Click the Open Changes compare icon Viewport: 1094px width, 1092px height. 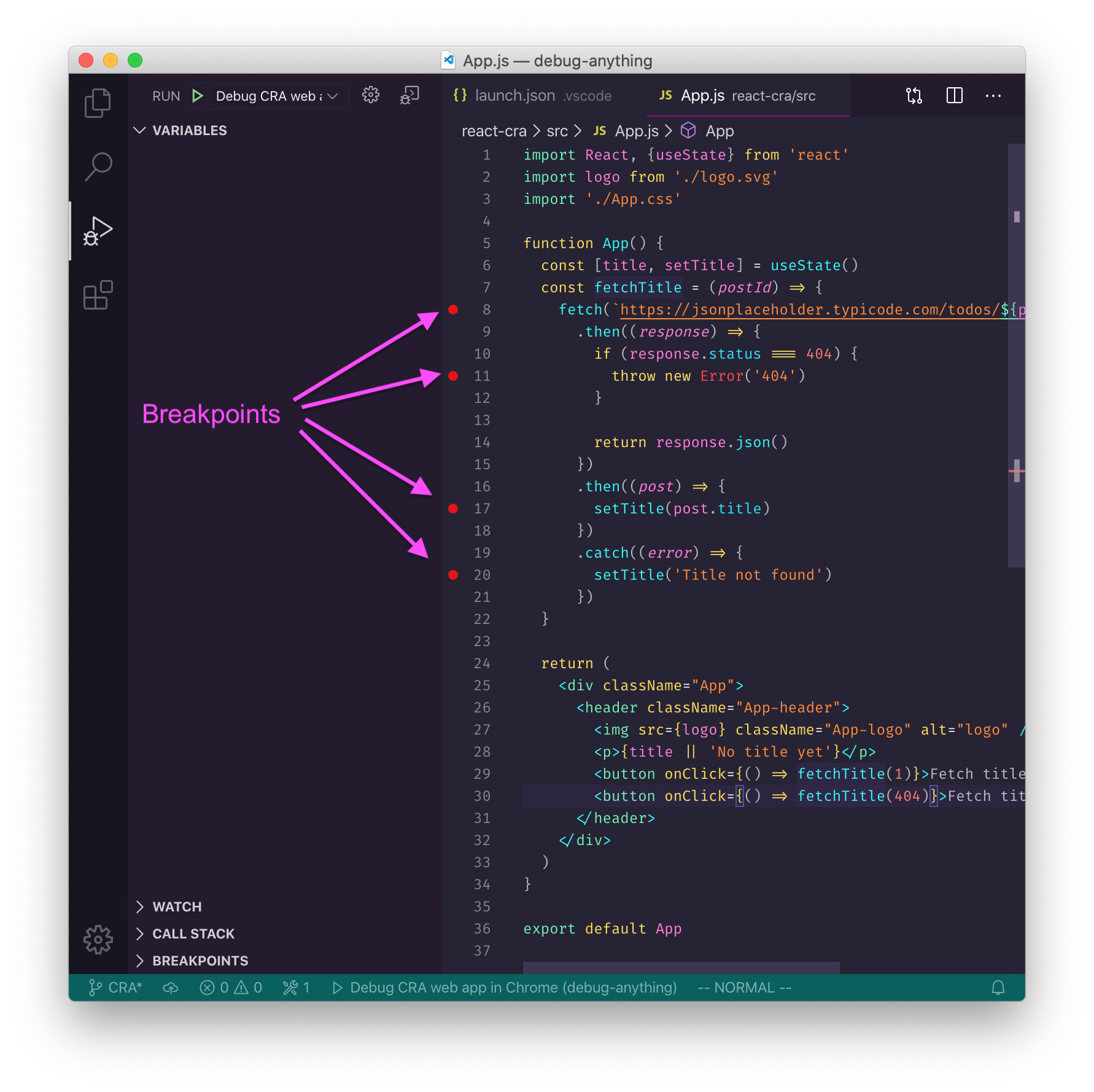914,95
